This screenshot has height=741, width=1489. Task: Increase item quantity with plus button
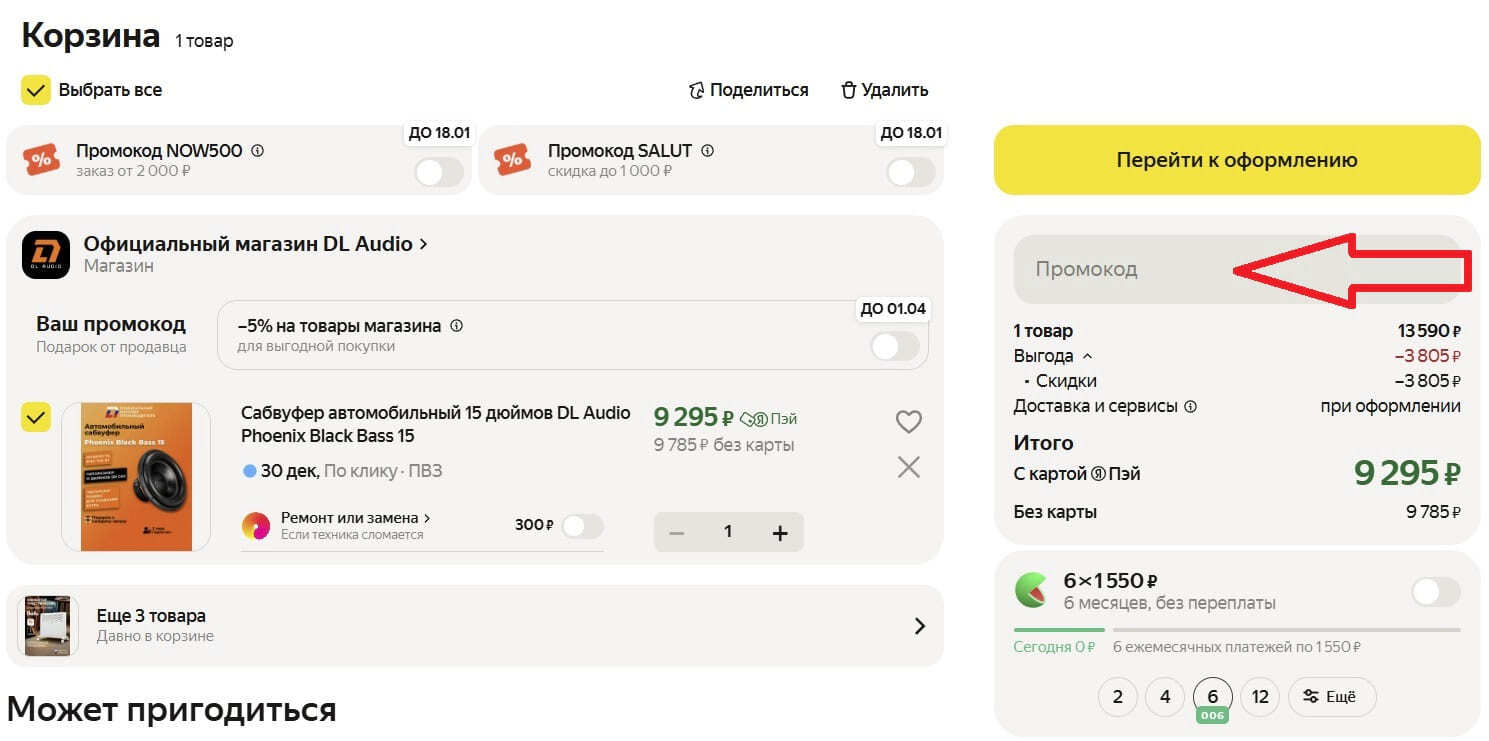(x=780, y=533)
